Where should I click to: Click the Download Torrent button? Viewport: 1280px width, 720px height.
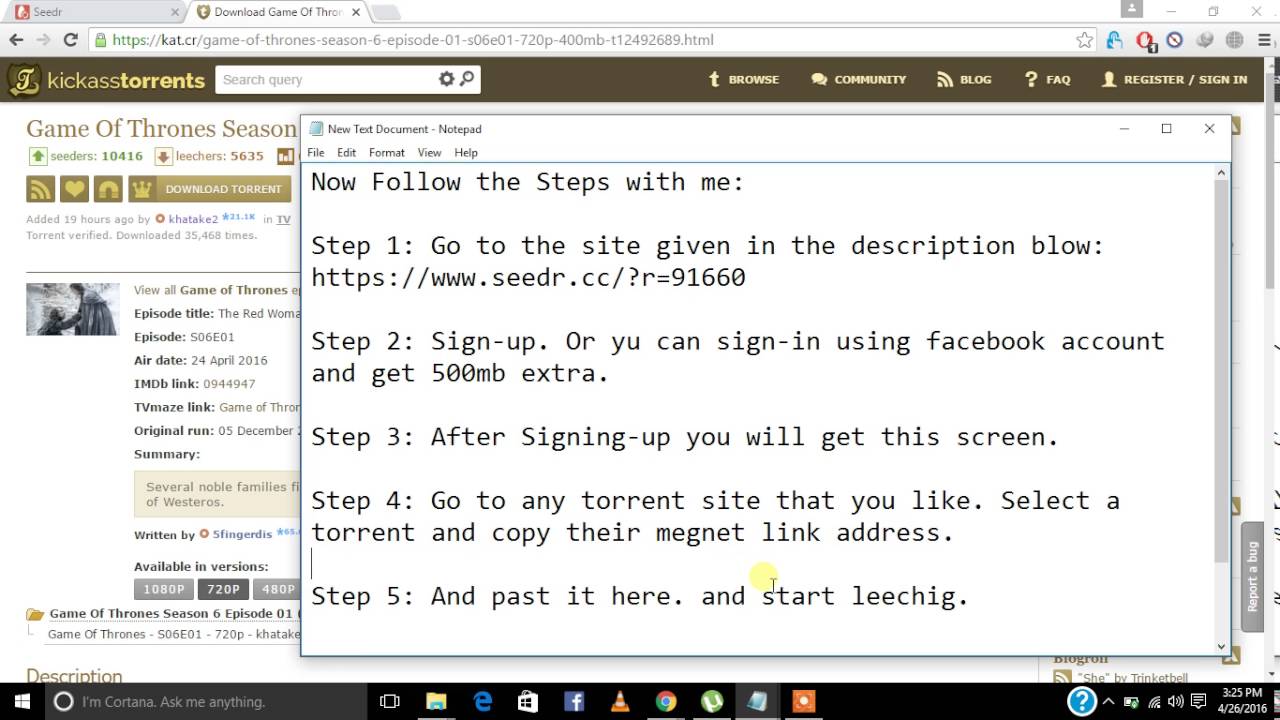click(210, 189)
